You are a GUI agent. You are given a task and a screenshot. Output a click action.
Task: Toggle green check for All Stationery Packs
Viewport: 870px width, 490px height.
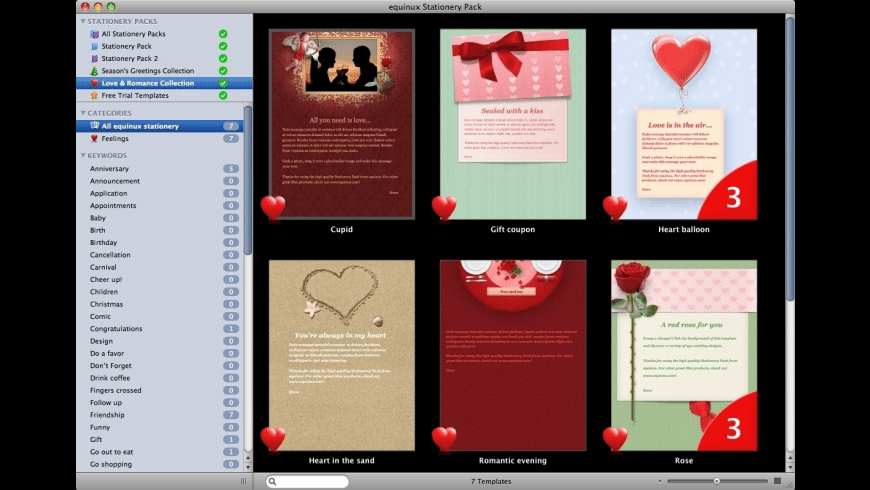click(223, 34)
